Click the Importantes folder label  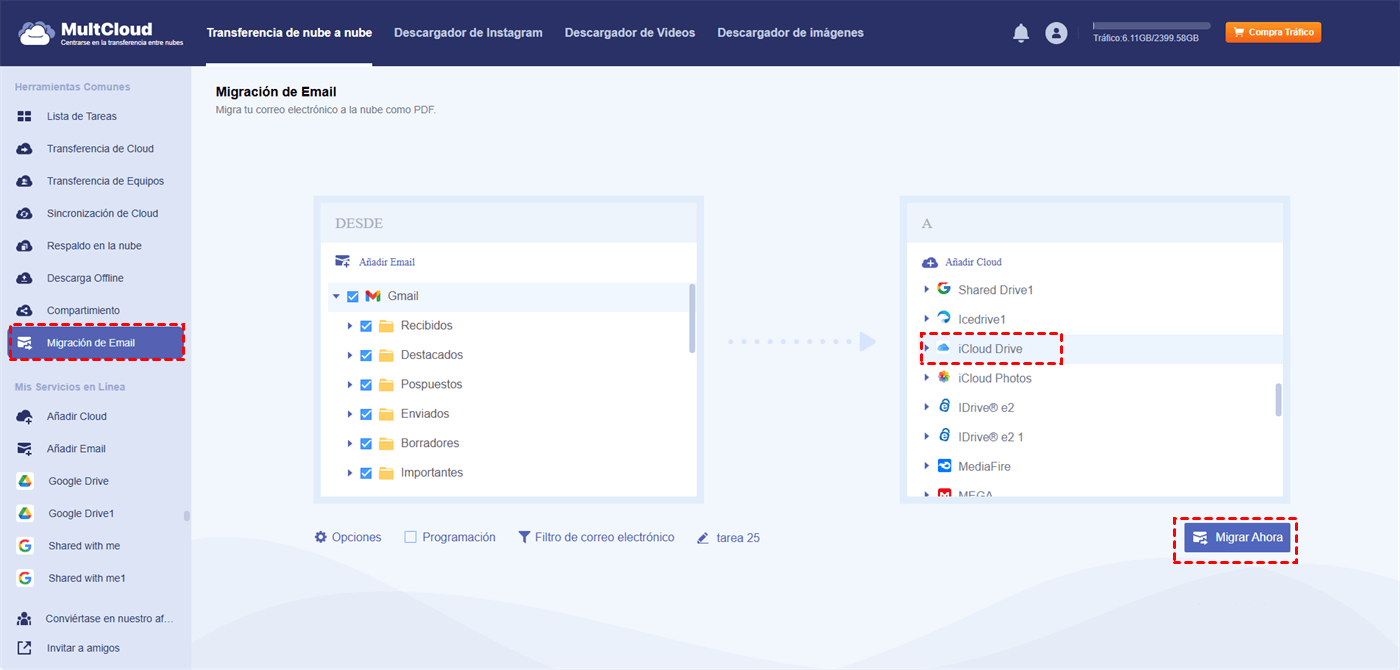[432, 473]
